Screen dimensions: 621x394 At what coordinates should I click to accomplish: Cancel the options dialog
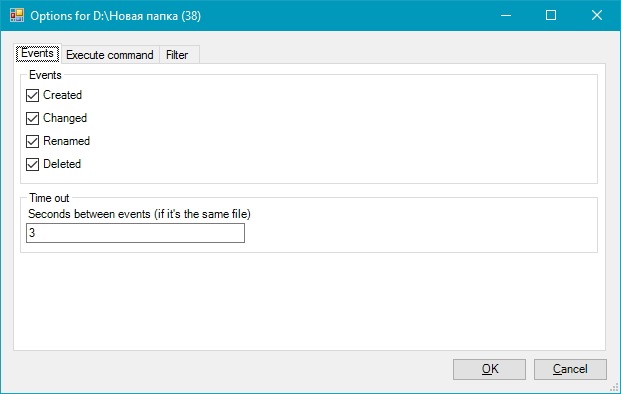pos(570,369)
